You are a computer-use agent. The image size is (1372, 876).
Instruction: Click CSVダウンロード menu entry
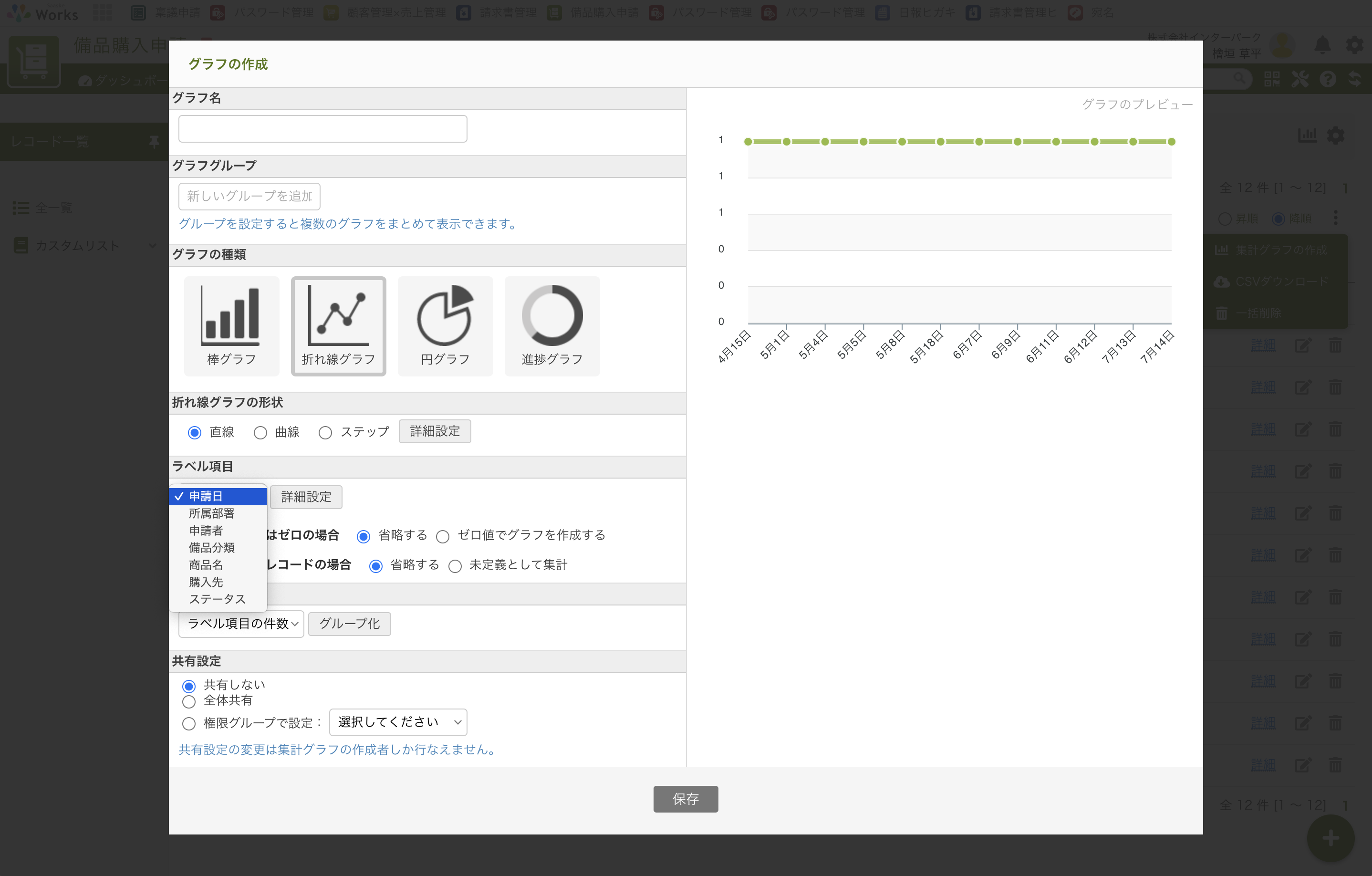(x=1276, y=282)
